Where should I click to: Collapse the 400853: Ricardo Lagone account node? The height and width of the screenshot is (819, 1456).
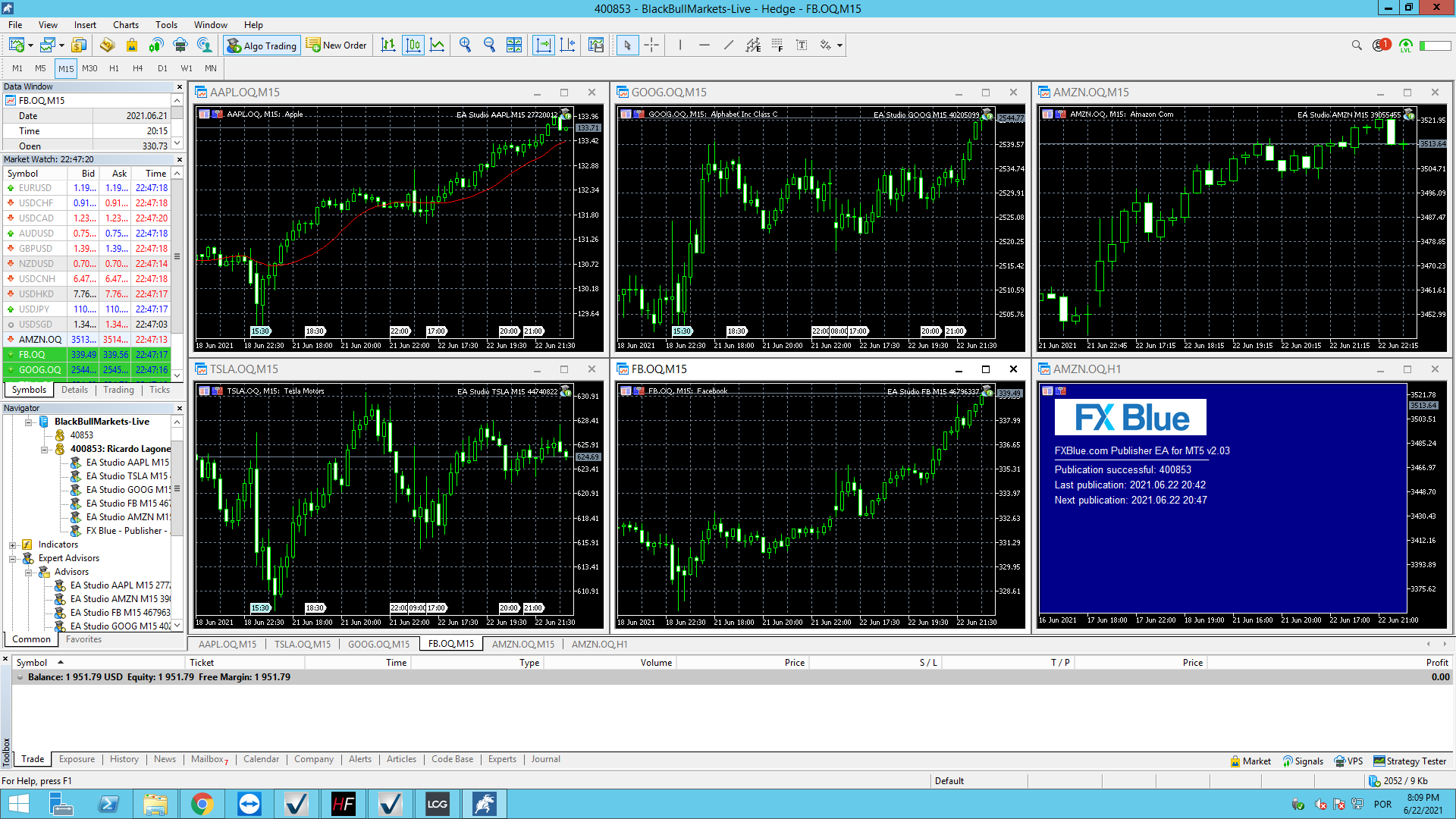point(44,449)
